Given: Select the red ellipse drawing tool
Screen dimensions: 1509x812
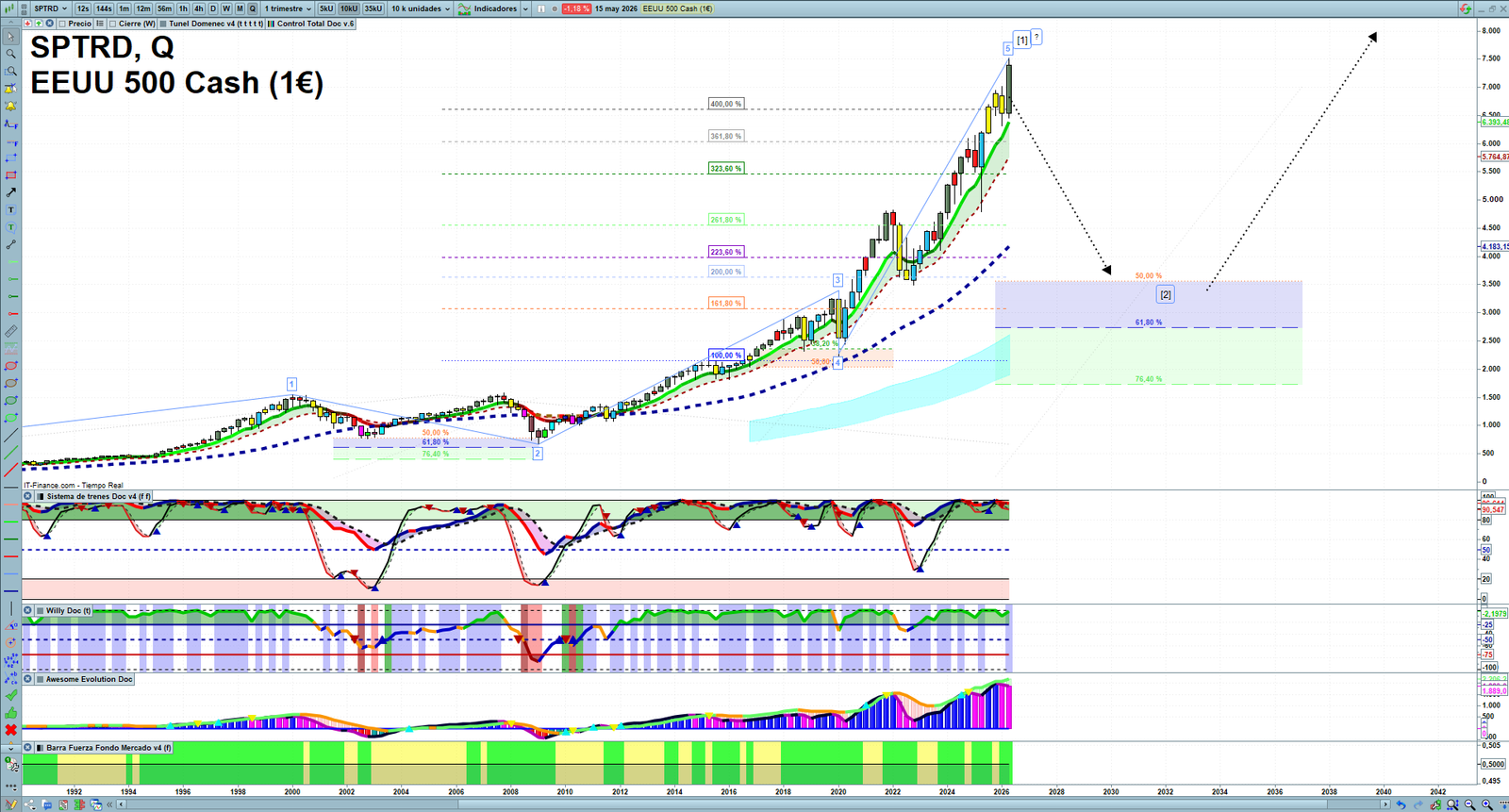Looking at the screenshot, I should pyautogui.click(x=10, y=366).
